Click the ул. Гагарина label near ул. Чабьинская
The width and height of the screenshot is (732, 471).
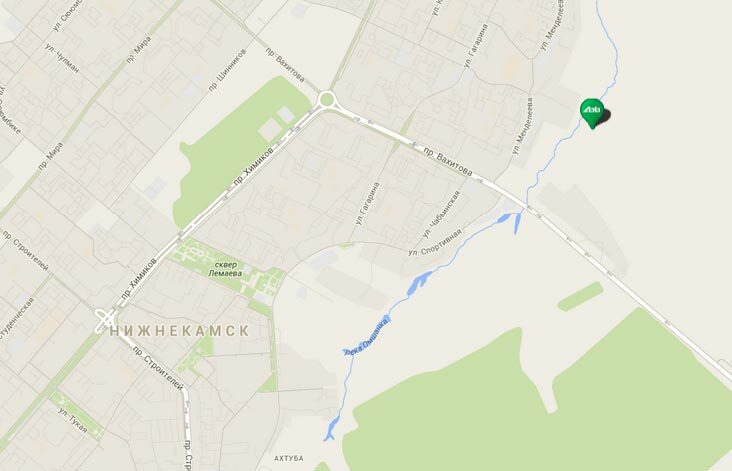367,204
